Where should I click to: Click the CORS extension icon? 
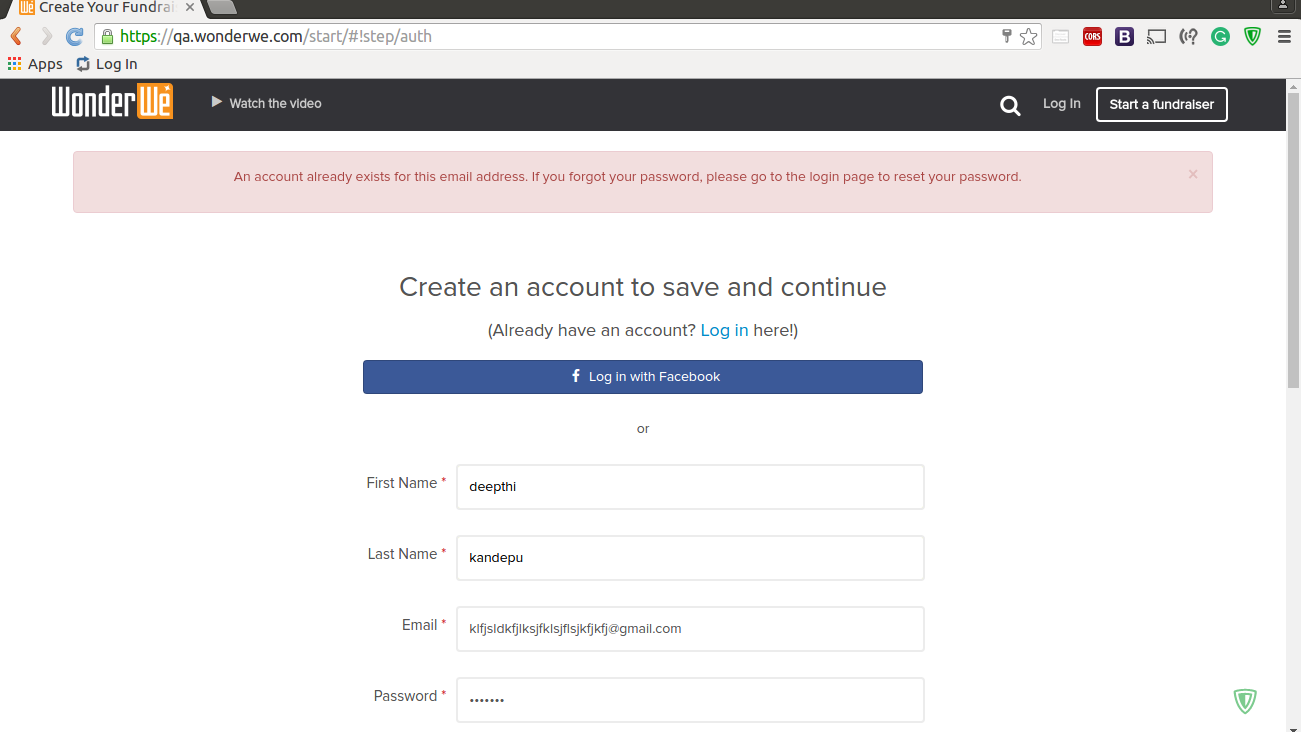(1092, 37)
